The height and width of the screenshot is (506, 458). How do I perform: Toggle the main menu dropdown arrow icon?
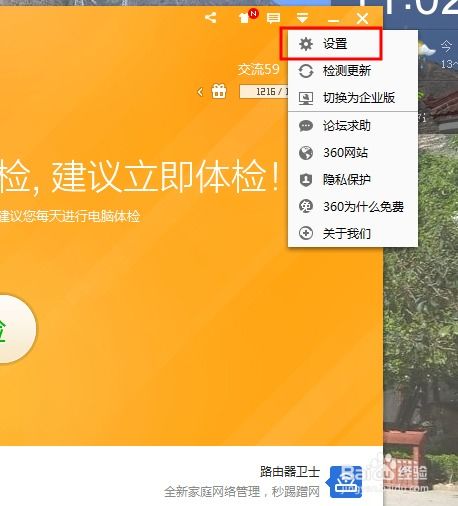(x=302, y=18)
